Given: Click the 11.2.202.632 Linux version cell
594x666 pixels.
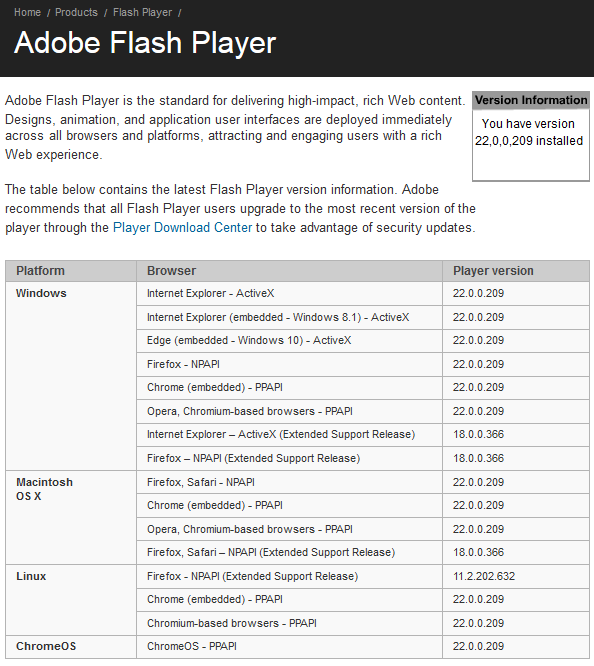Looking at the screenshot, I should click(516, 576).
